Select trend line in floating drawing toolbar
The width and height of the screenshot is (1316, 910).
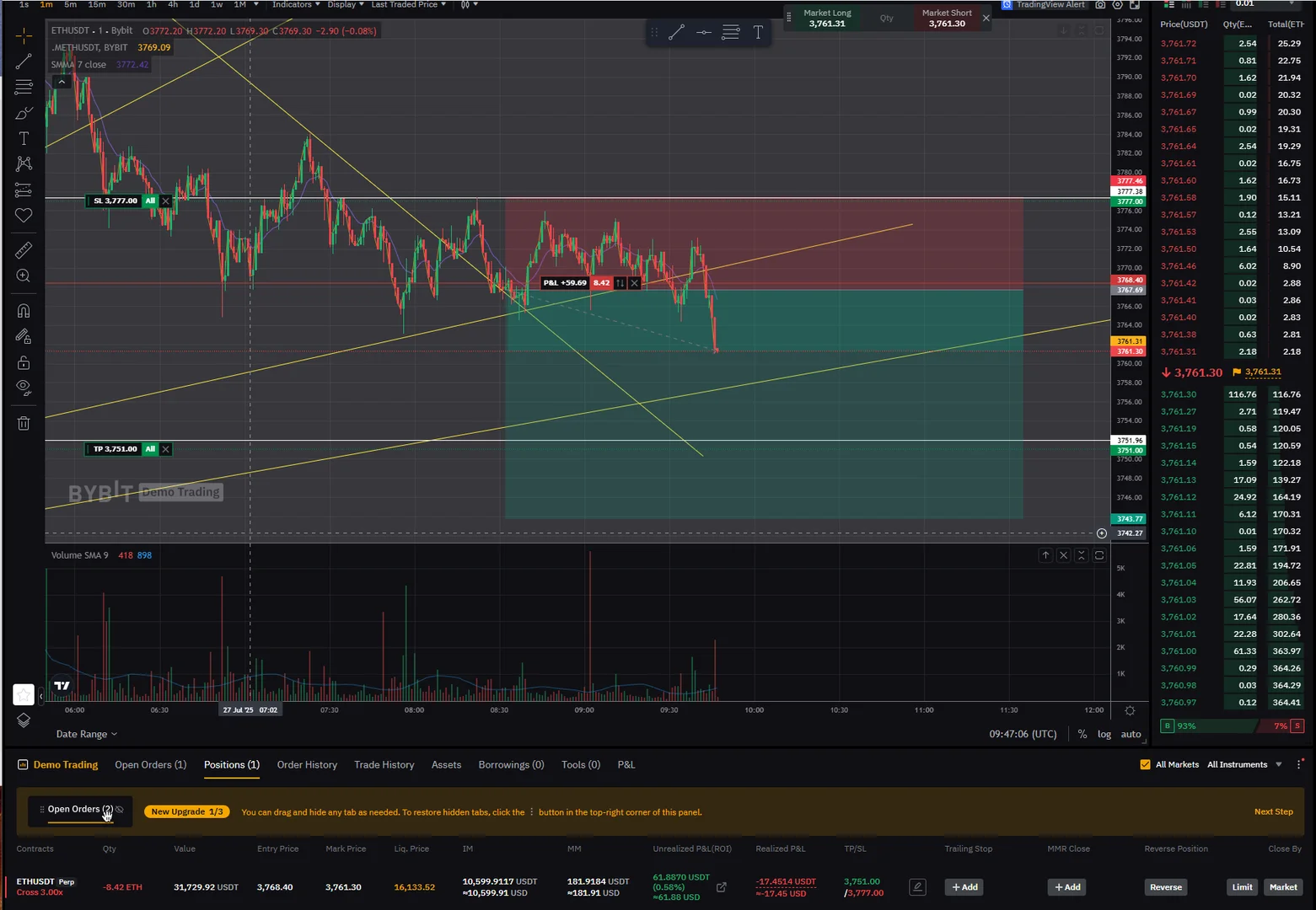(x=676, y=33)
